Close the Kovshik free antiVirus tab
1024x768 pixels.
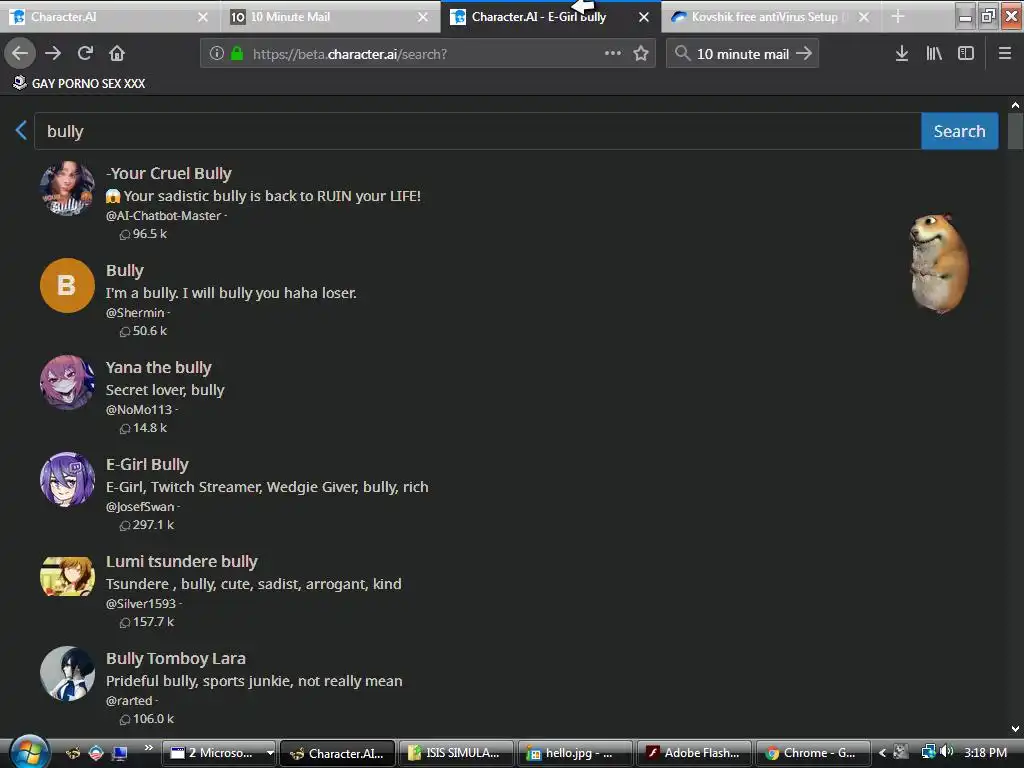864,17
